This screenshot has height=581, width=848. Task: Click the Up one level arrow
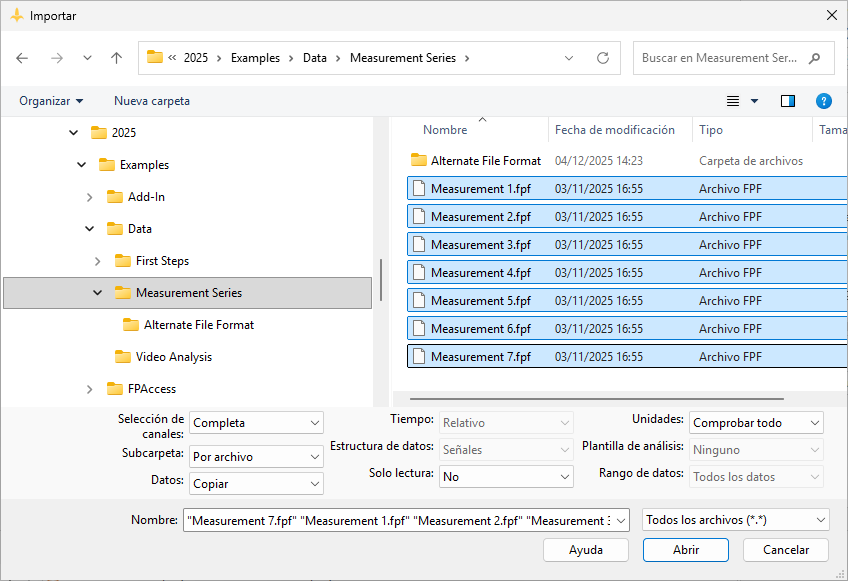(x=116, y=58)
